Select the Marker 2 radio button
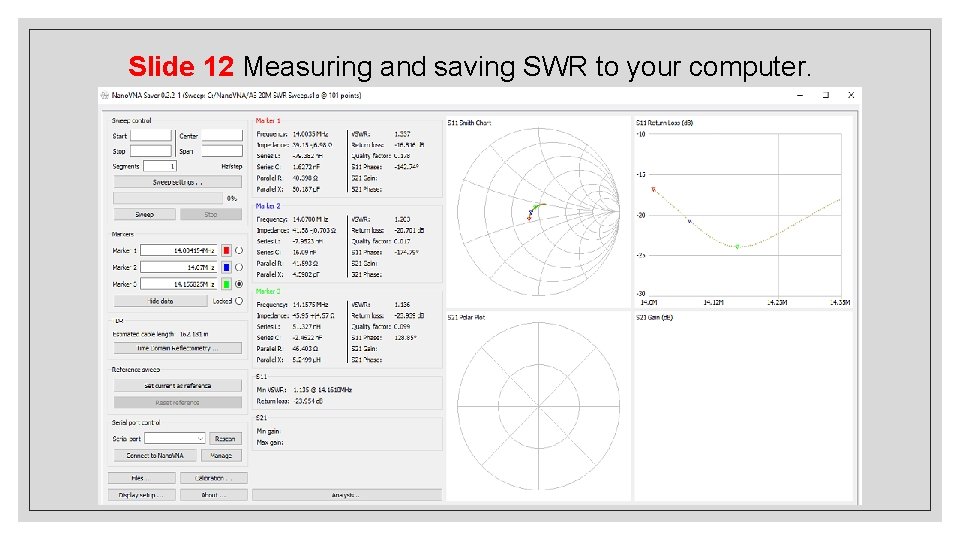960x540 pixels. coord(239,267)
